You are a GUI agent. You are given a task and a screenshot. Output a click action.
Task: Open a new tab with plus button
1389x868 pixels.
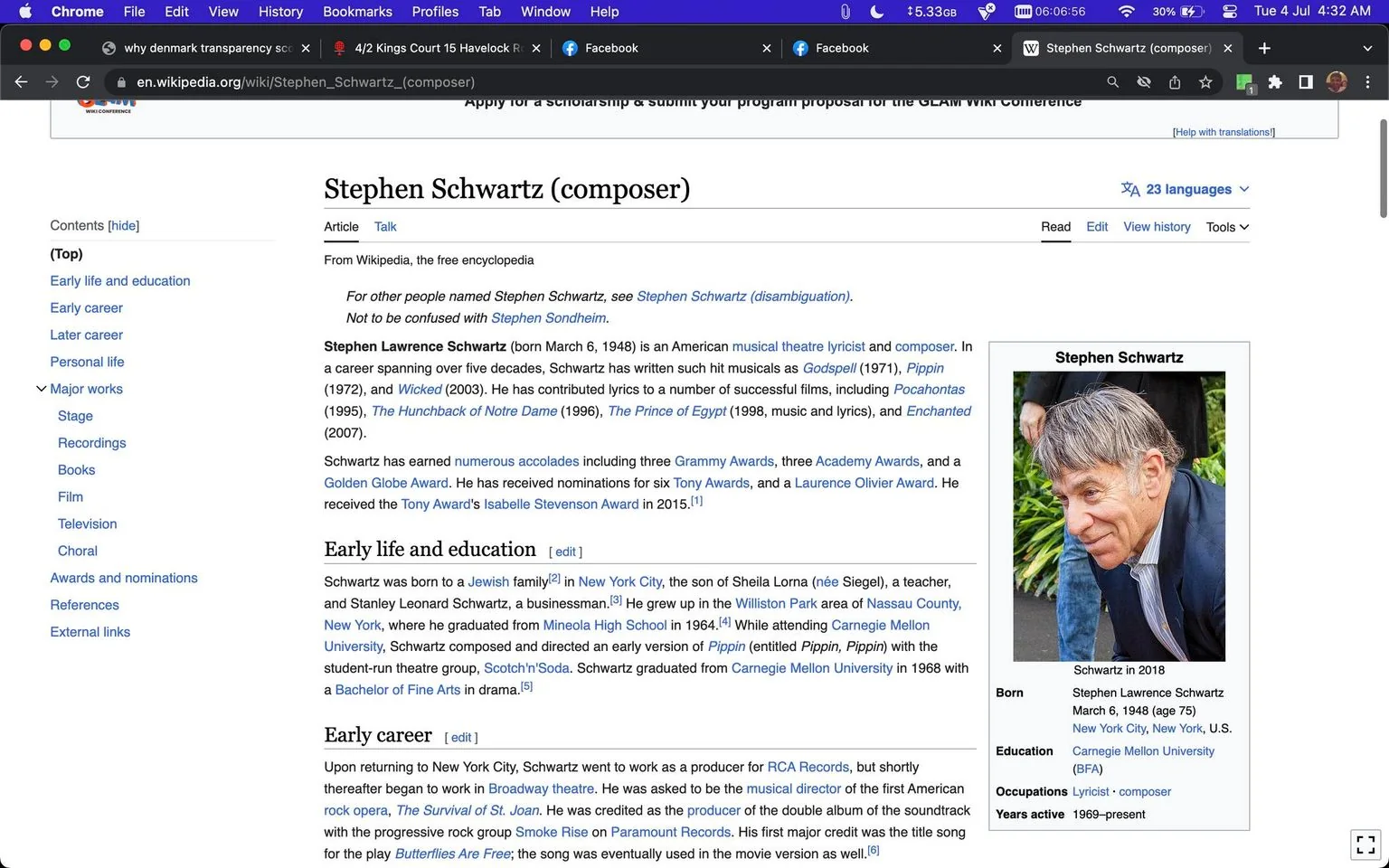[x=1264, y=48]
